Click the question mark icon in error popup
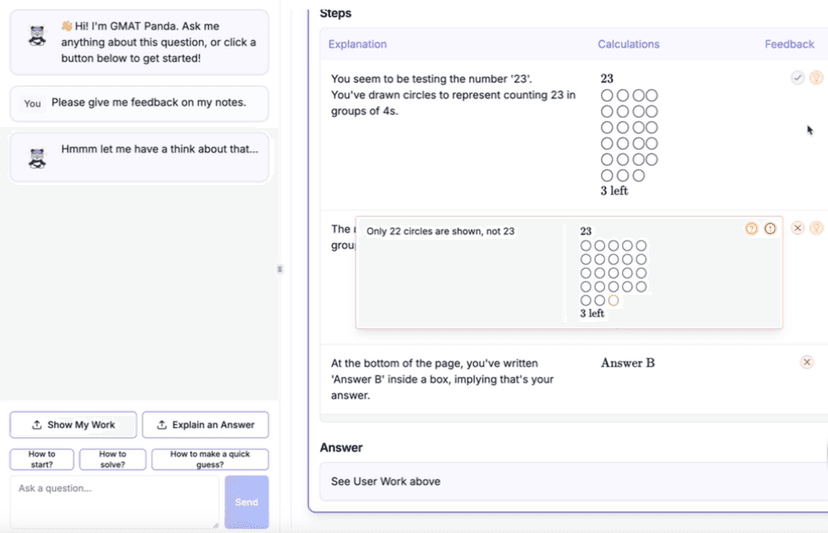 (x=751, y=229)
